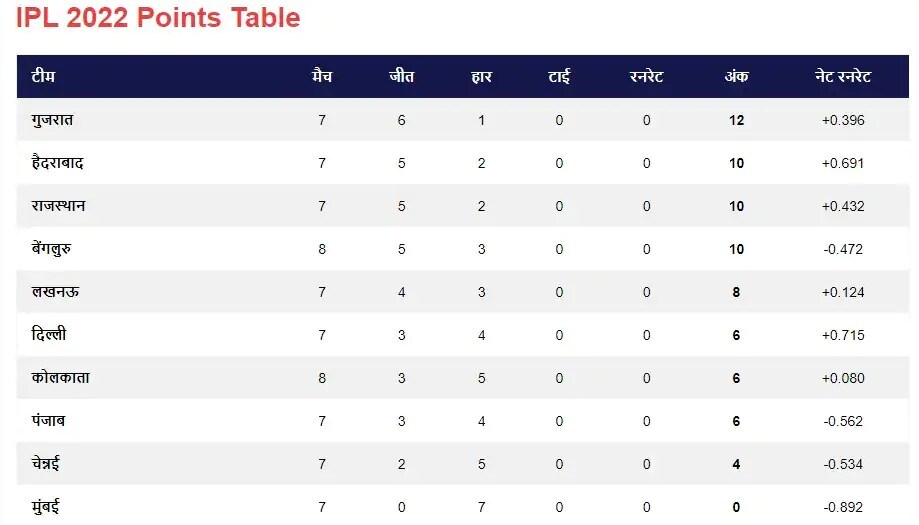Click the अंक column header
The width and height of the screenshot is (919, 525).
point(736,76)
